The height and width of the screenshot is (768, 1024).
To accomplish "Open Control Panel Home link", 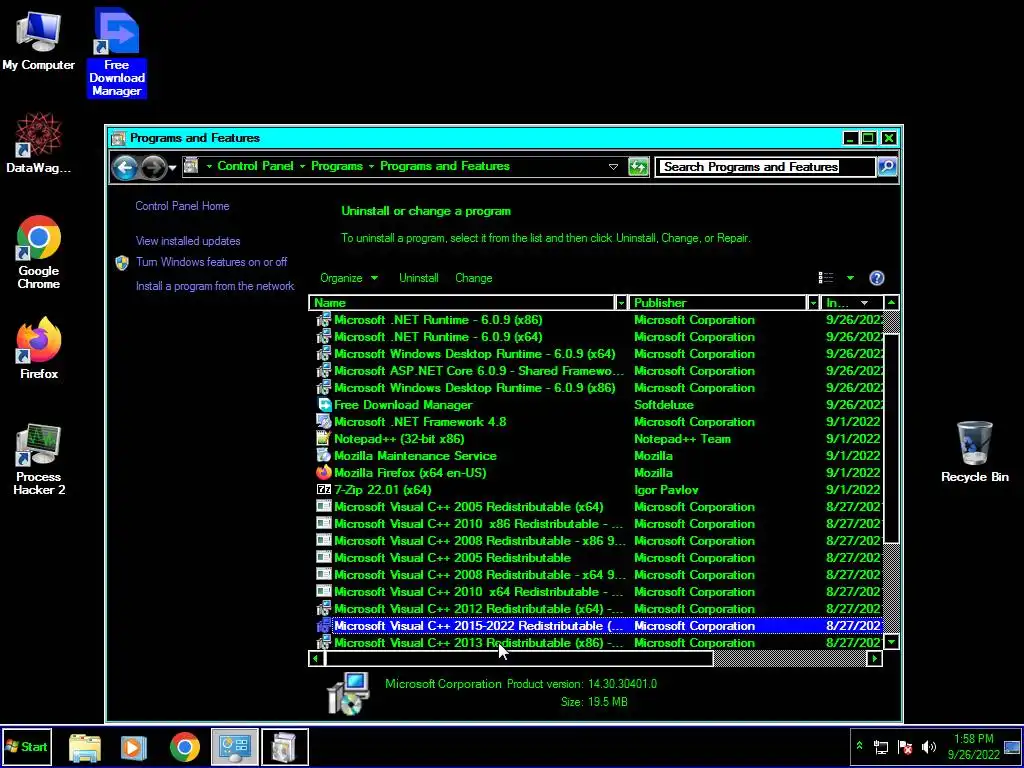I will point(182,206).
